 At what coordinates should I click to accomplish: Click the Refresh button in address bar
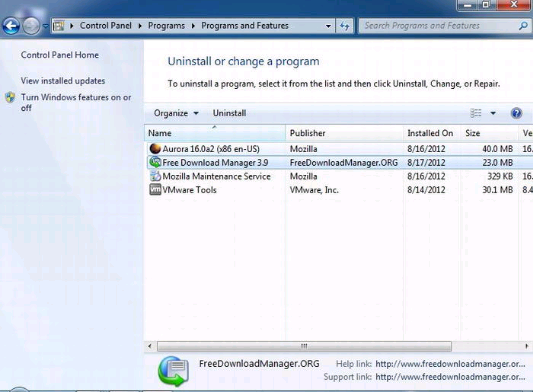click(x=345, y=26)
